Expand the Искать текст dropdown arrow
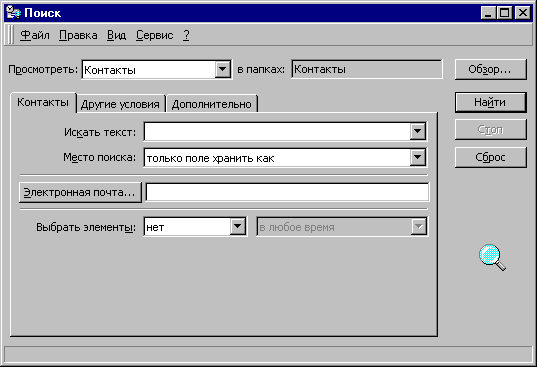The height and width of the screenshot is (367, 537). (418, 131)
